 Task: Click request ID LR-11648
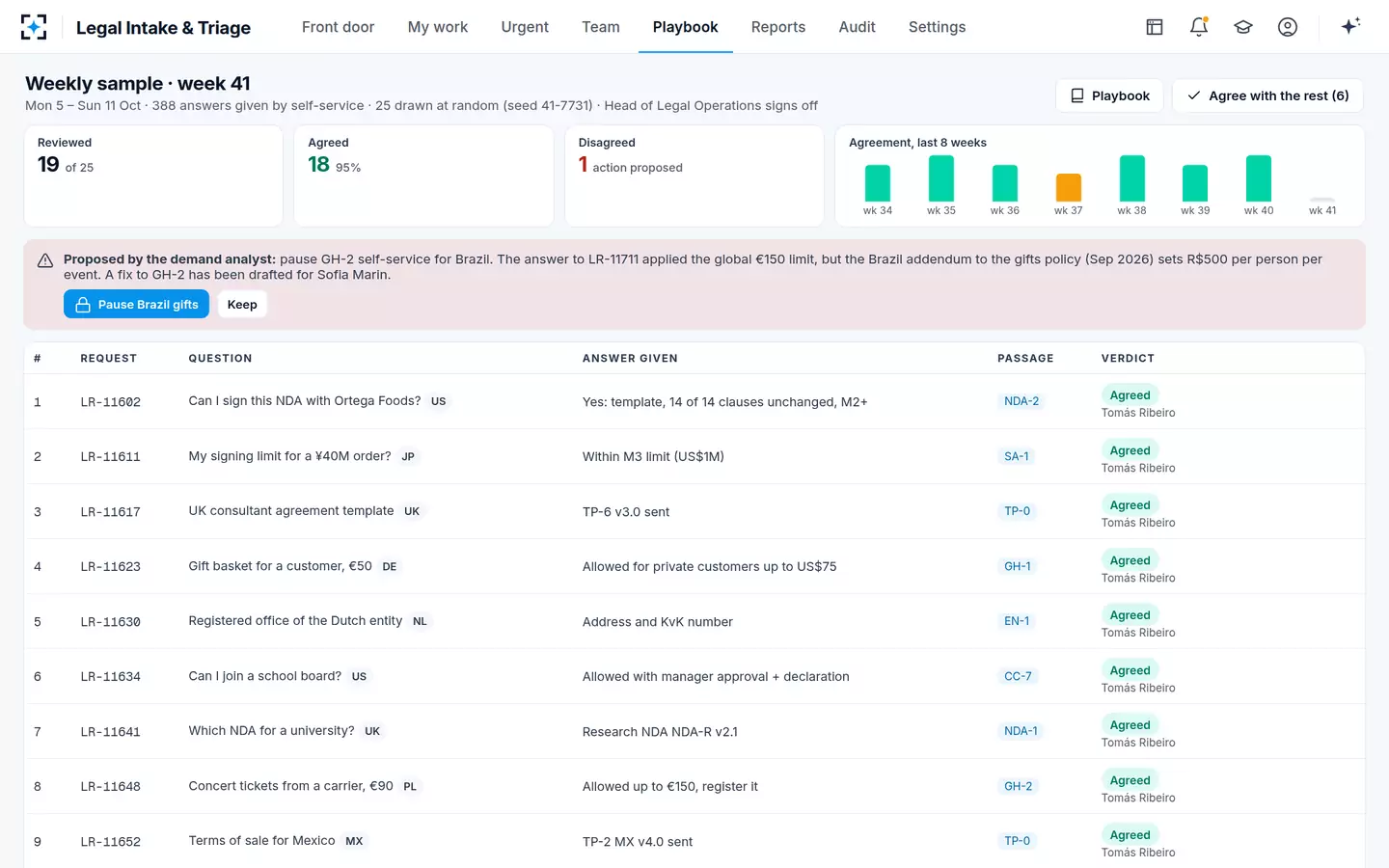pos(111,787)
